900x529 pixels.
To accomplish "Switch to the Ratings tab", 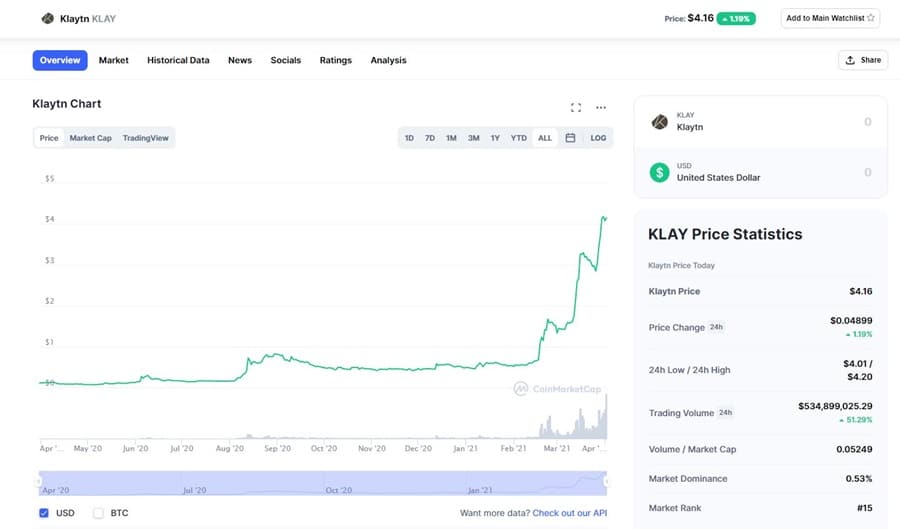I will (335, 60).
